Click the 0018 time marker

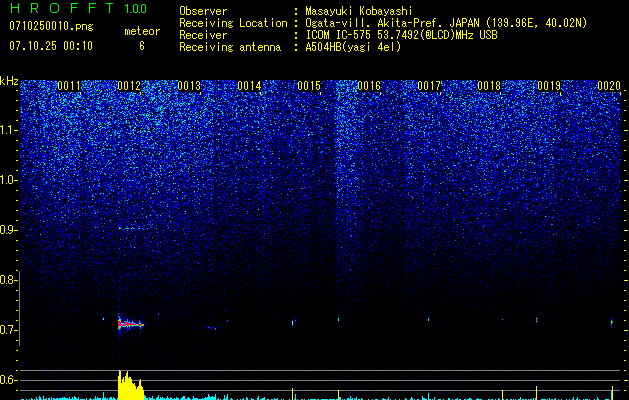click(489, 86)
